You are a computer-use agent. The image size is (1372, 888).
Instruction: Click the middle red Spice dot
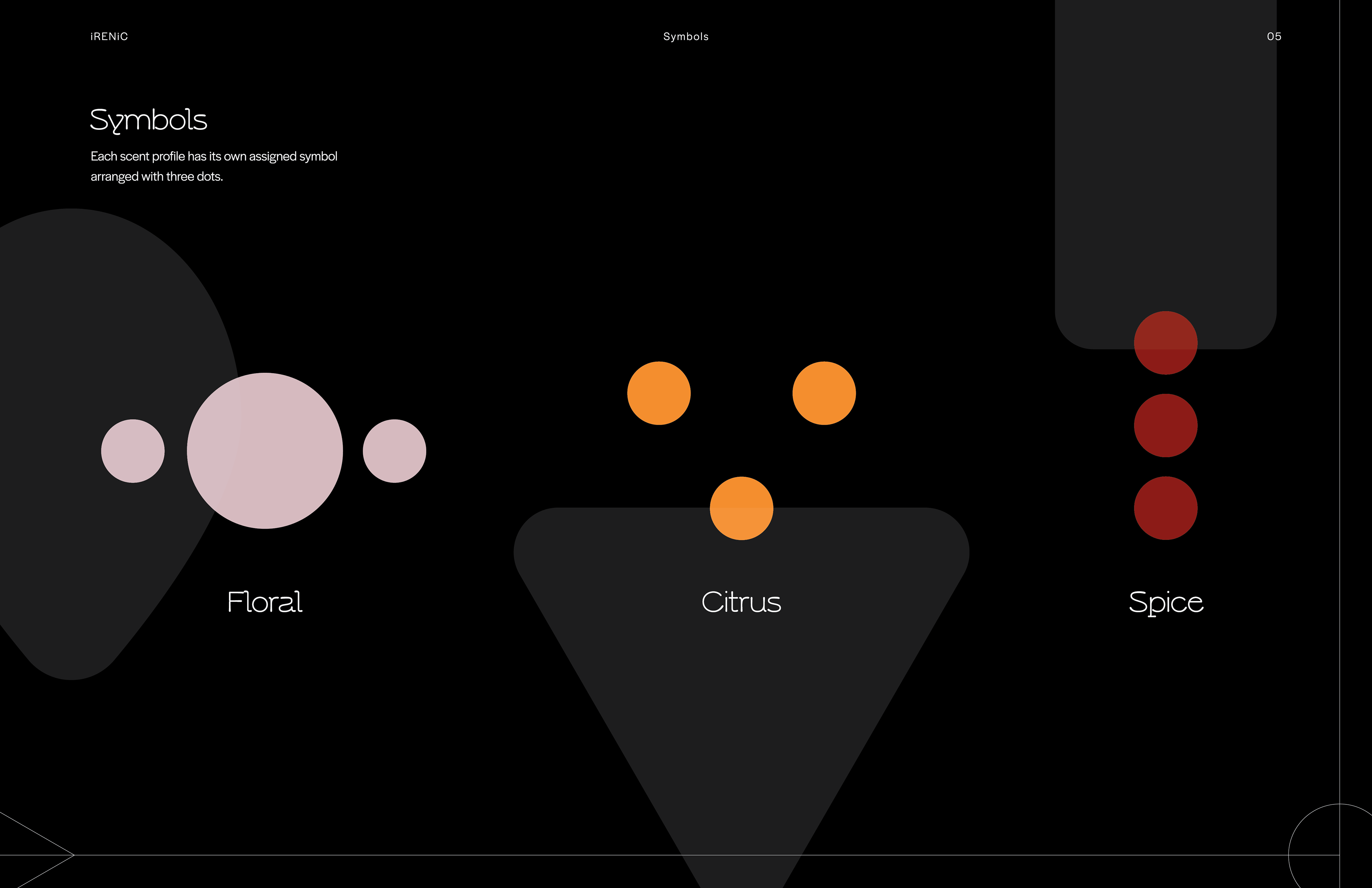pos(1165,426)
